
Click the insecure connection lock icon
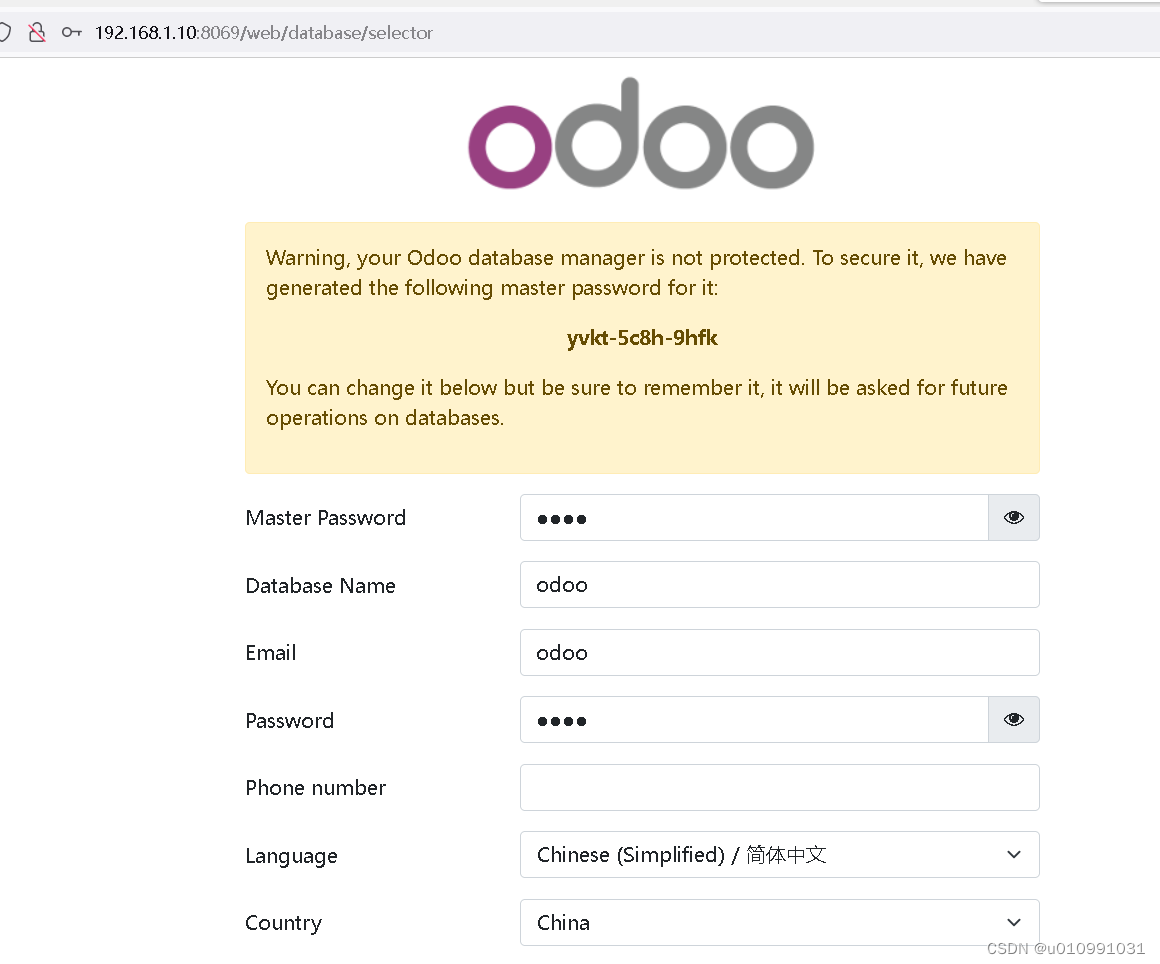click(x=37, y=32)
